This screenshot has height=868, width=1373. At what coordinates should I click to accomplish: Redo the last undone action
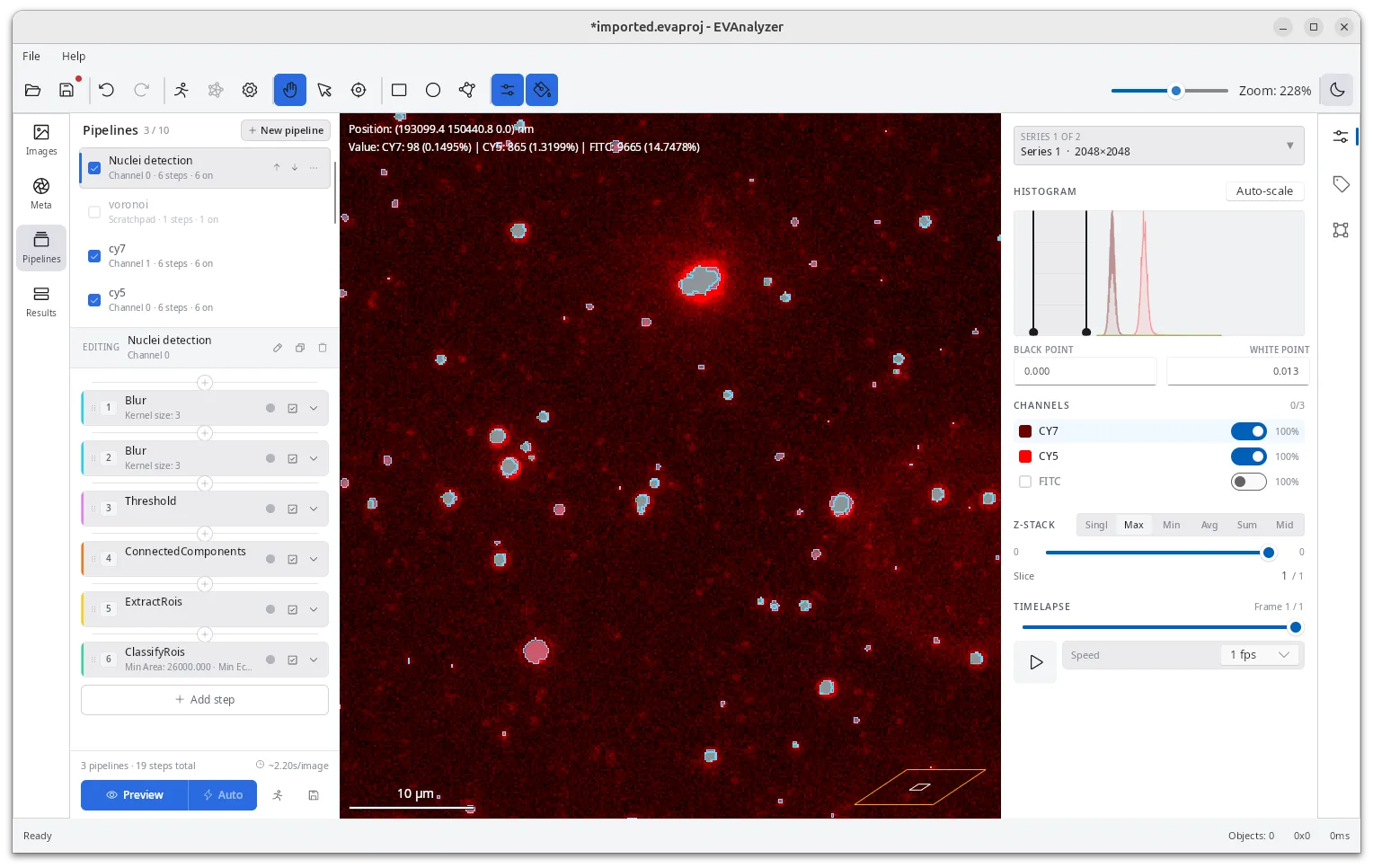(141, 90)
